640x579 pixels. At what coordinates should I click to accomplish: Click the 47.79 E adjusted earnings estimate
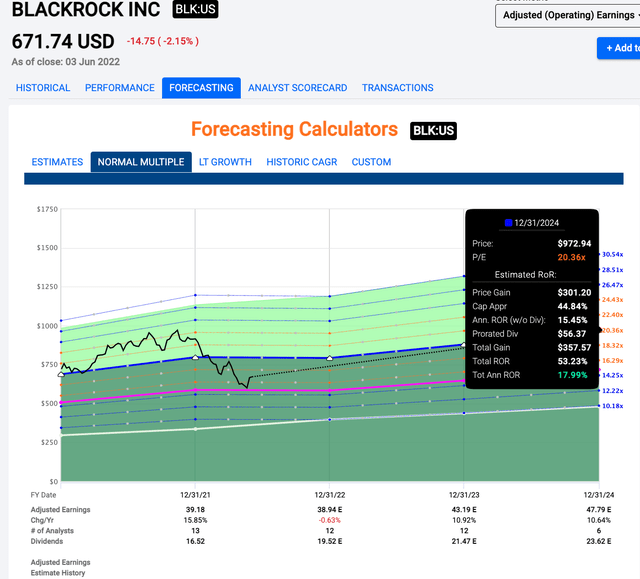click(599, 510)
